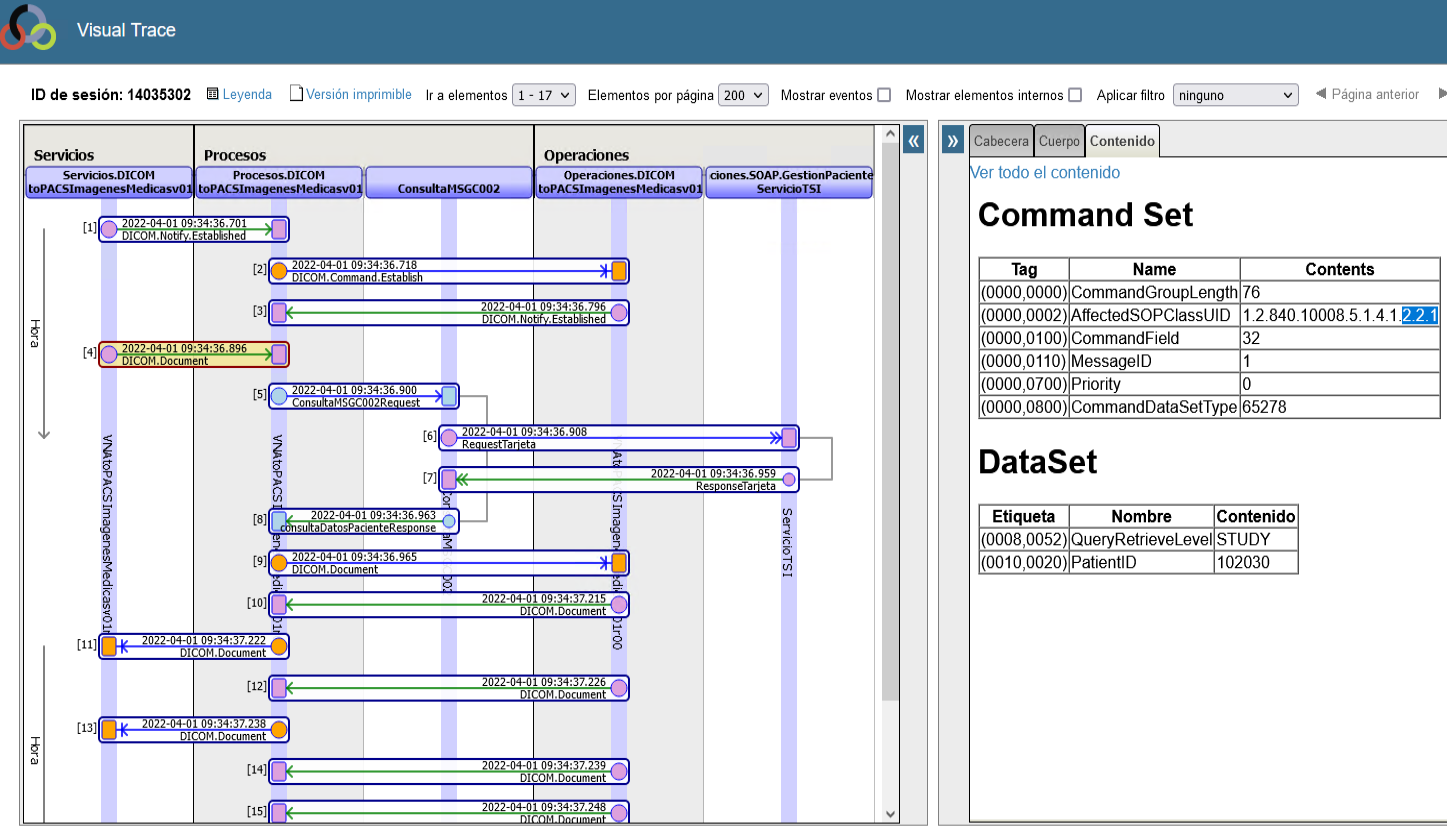Viewport: 1447px width, 830px height.
Task: Collapse diagram with left double-chevron button
Action: [913, 141]
